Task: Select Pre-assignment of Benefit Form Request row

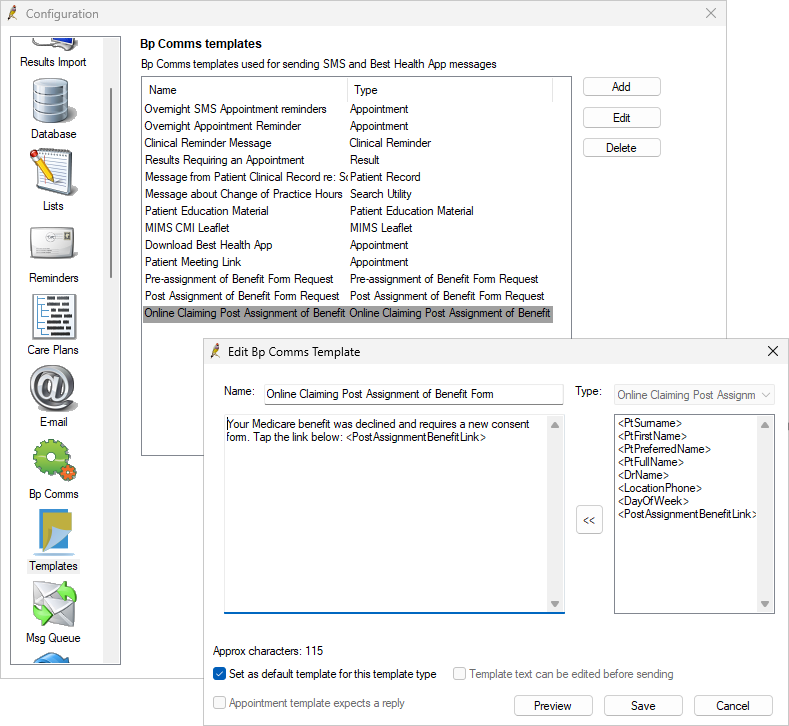Action: tap(348, 279)
